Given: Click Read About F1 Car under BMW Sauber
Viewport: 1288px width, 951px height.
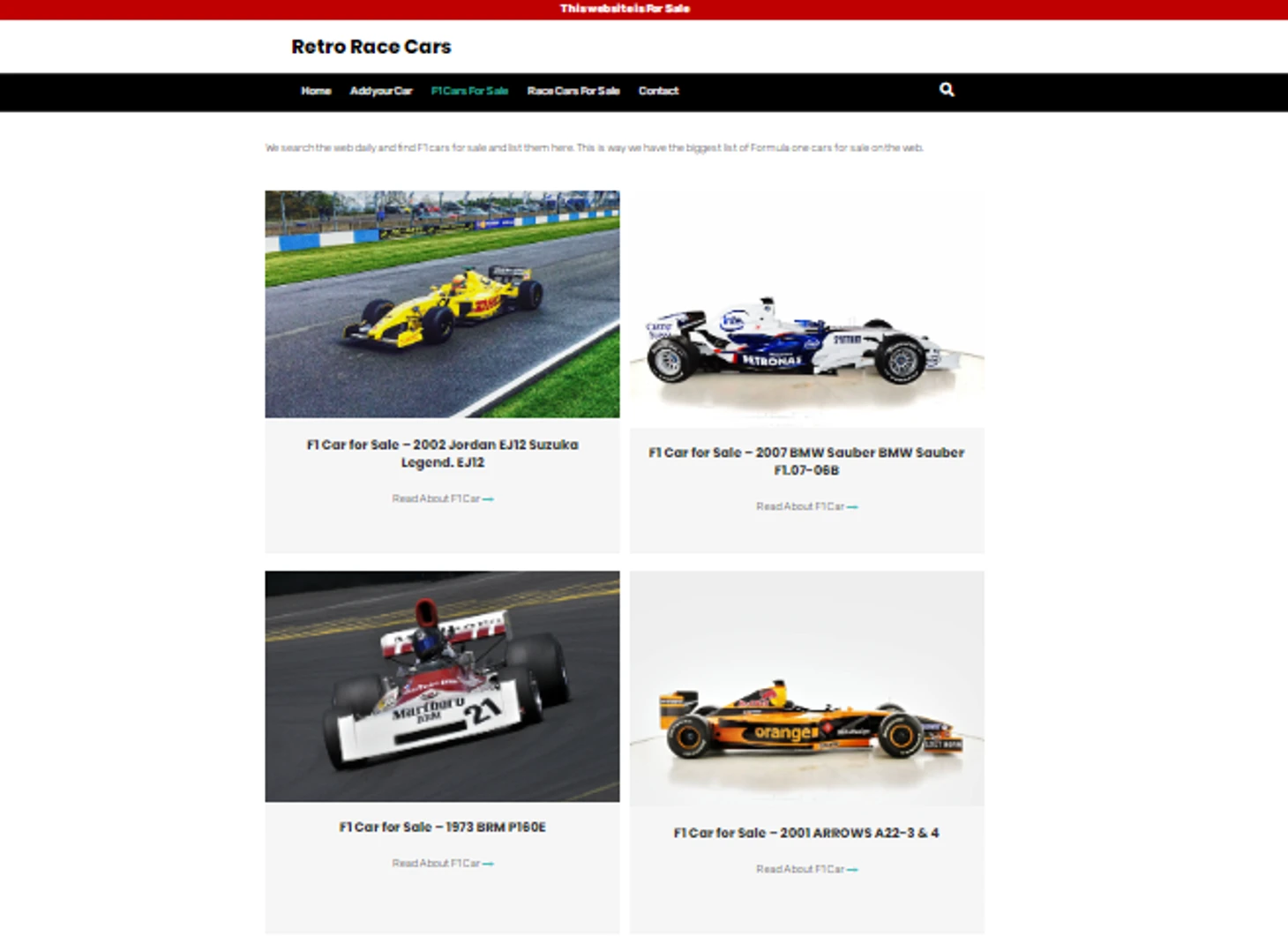Looking at the screenshot, I should [806, 507].
